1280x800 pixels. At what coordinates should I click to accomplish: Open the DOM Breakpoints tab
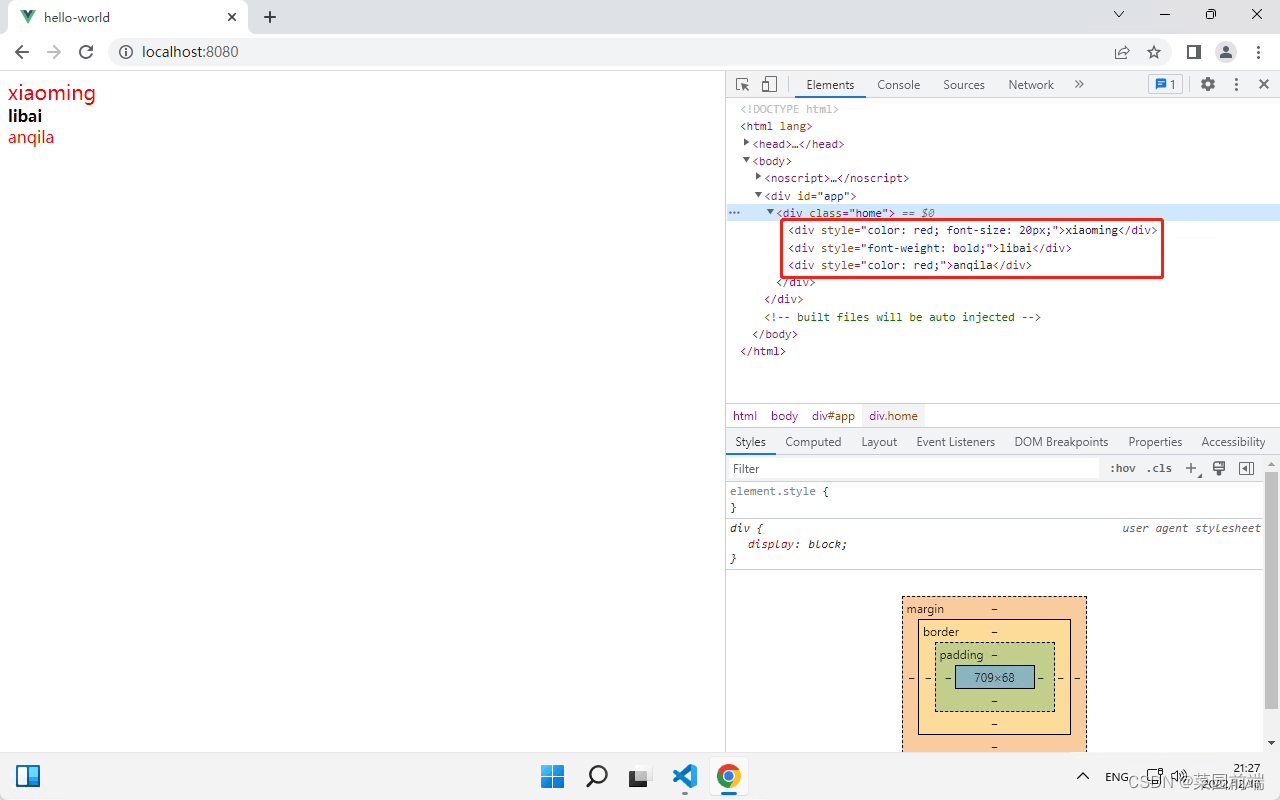tap(1061, 442)
